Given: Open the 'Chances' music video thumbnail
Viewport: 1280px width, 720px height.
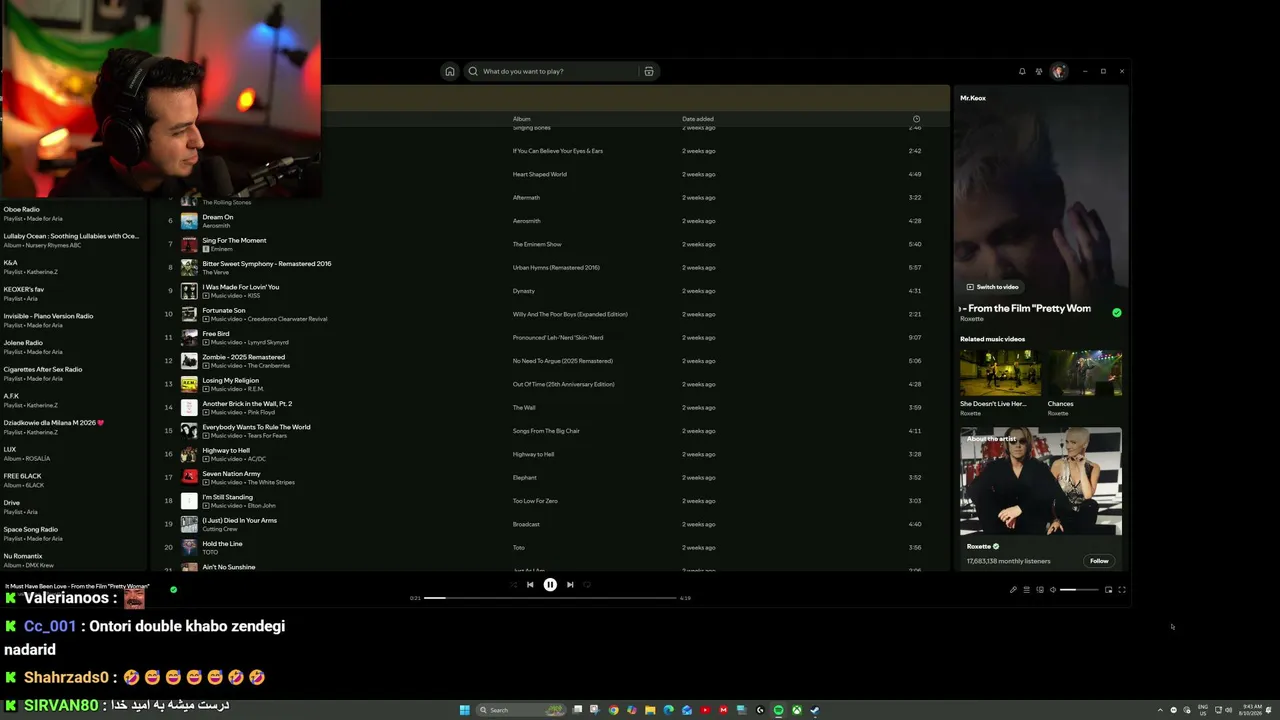Looking at the screenshot, I should 1084,373.
